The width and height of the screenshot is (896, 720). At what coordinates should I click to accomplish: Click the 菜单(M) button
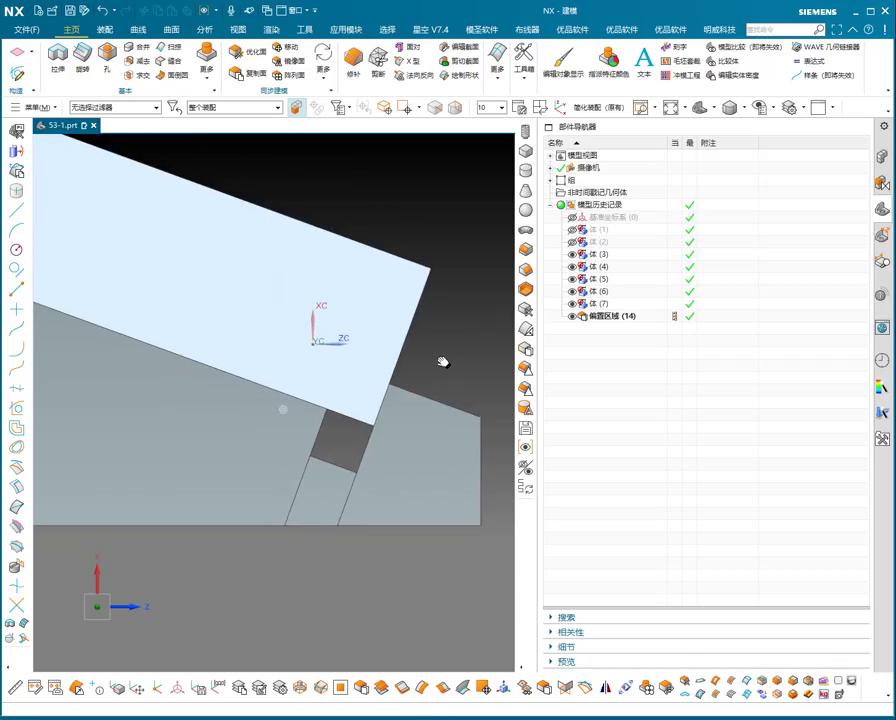point(38,107)
